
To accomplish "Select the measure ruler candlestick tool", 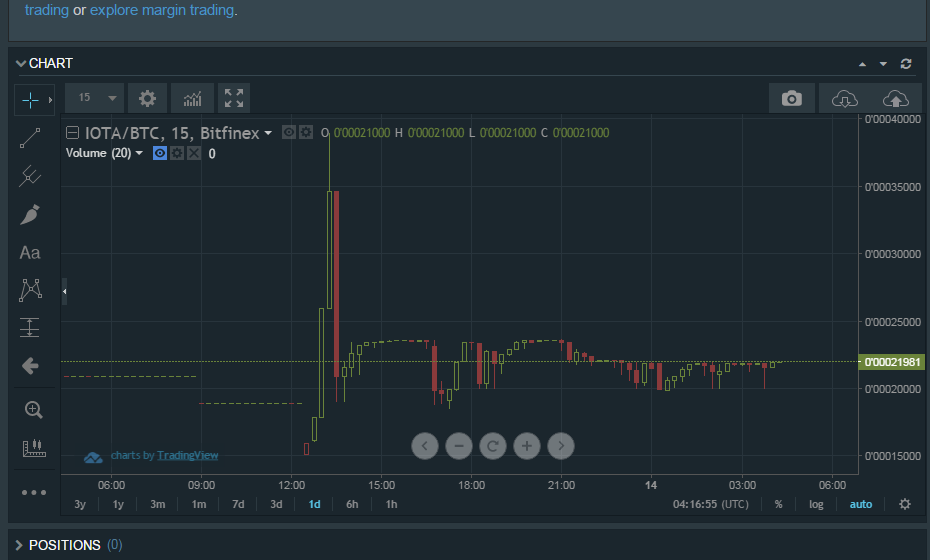I will click(x=34, y=448).
